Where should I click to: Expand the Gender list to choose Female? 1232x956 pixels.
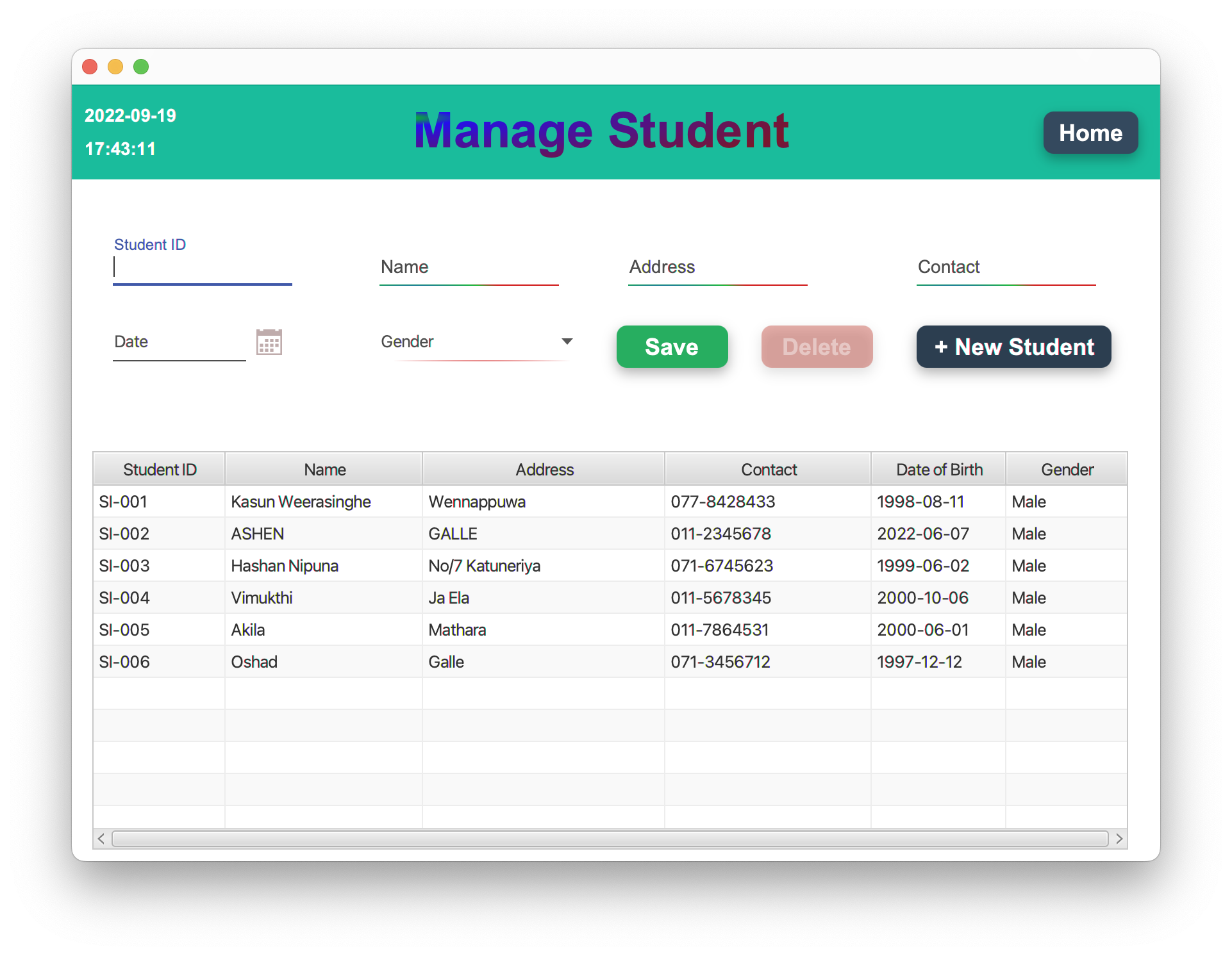point(567,342)
